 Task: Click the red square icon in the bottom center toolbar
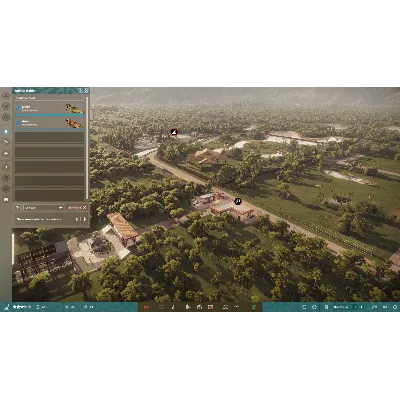click(x=210, y=307)
